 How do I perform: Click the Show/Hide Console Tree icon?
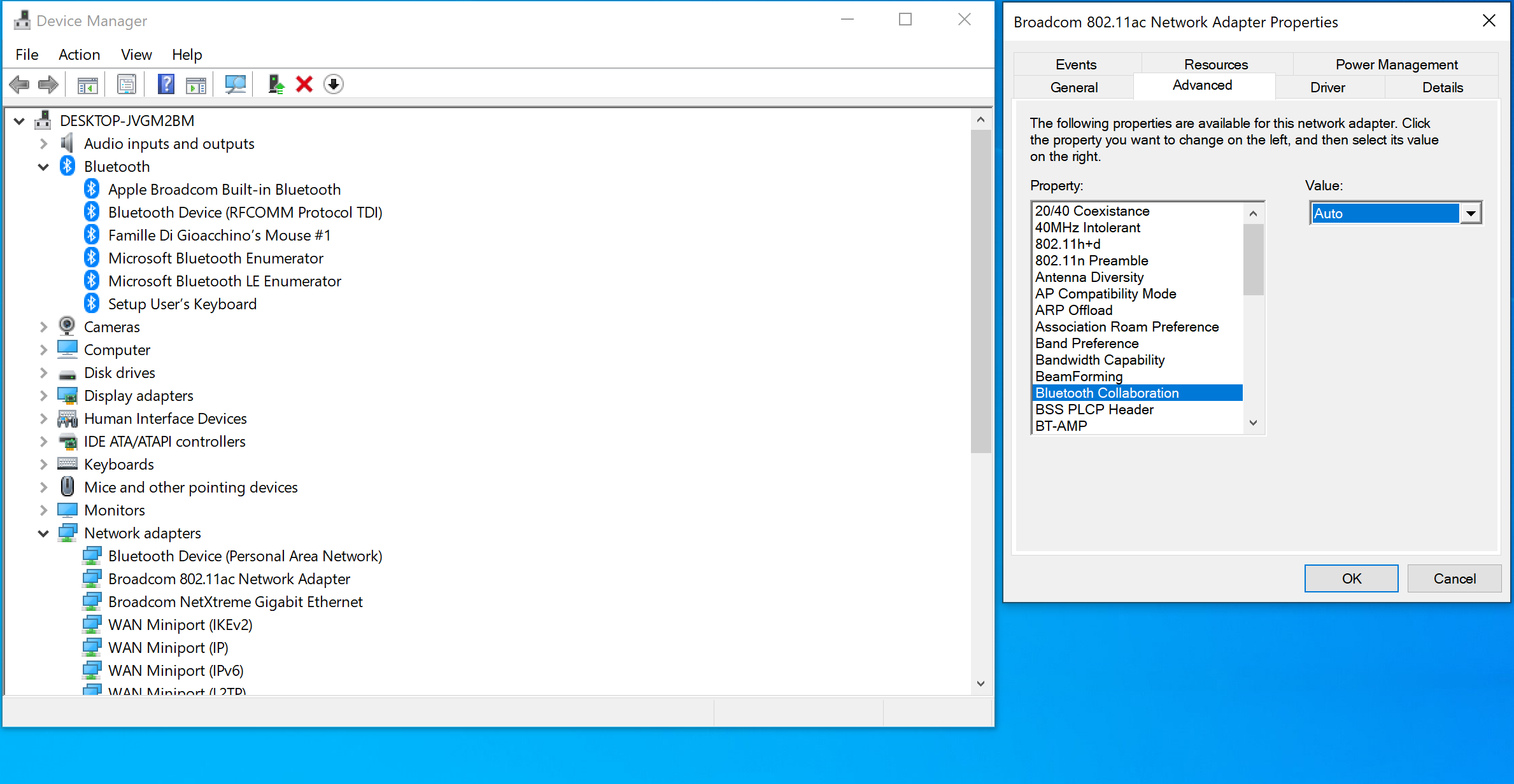click(x=87, y=85)
